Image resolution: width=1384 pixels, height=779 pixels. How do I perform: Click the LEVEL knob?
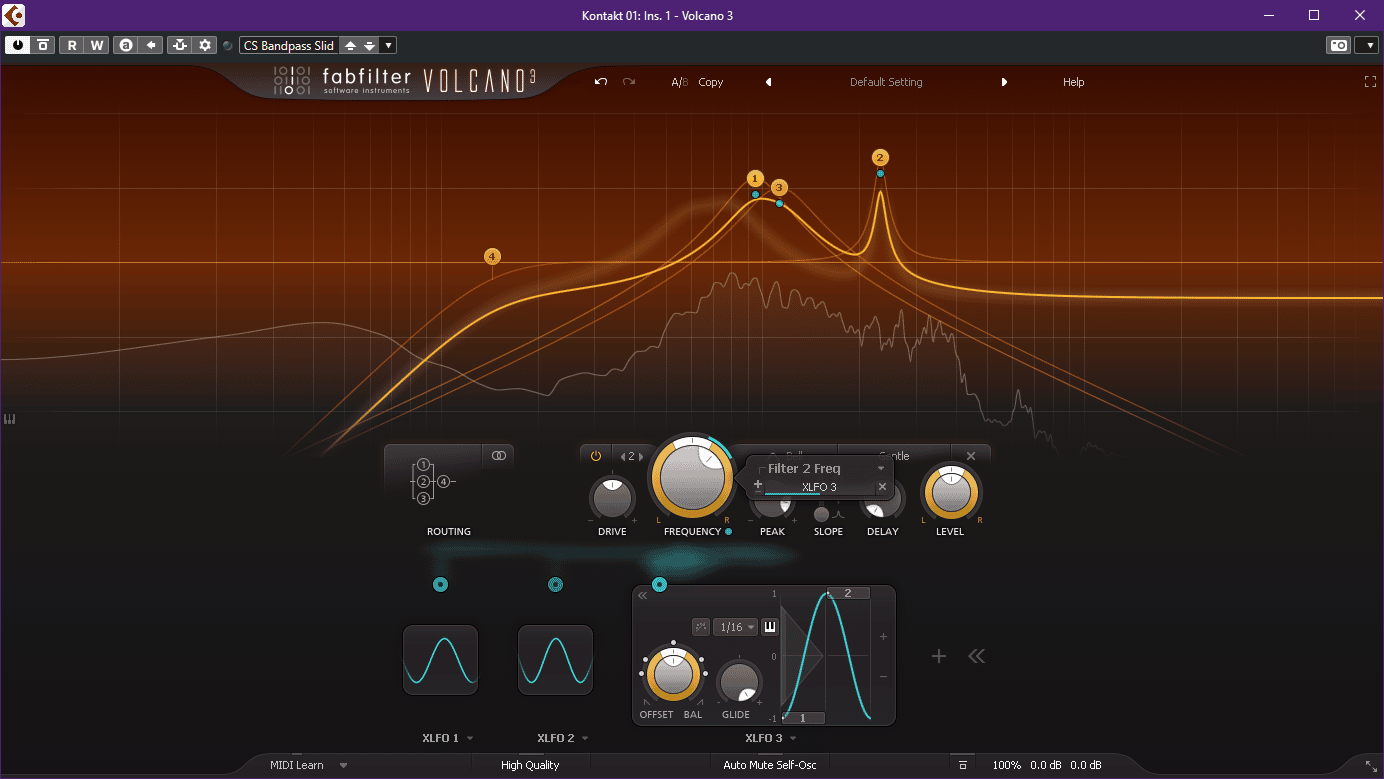click(x=950, y=493)
